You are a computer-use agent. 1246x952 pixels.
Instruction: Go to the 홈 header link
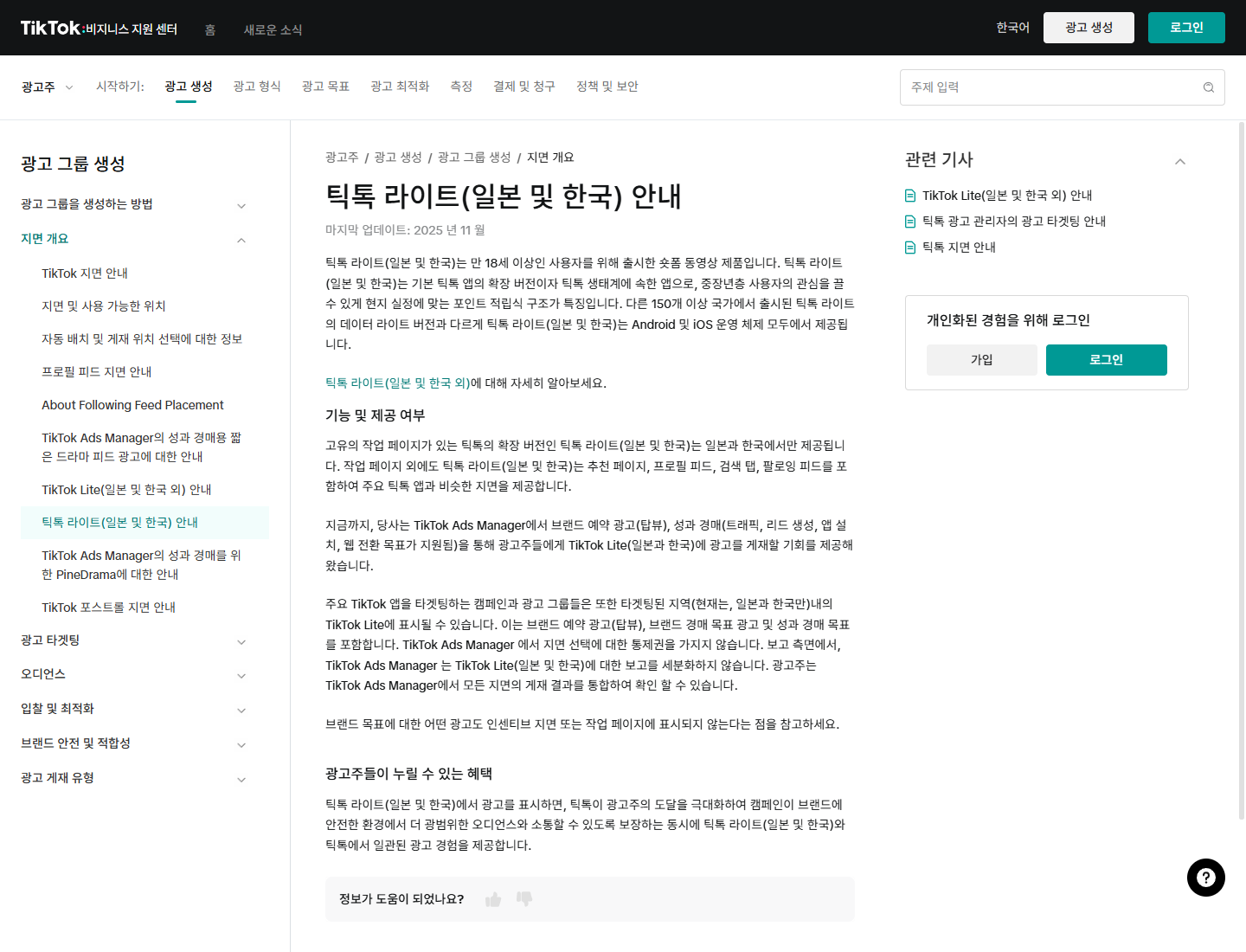click(209, 29)
